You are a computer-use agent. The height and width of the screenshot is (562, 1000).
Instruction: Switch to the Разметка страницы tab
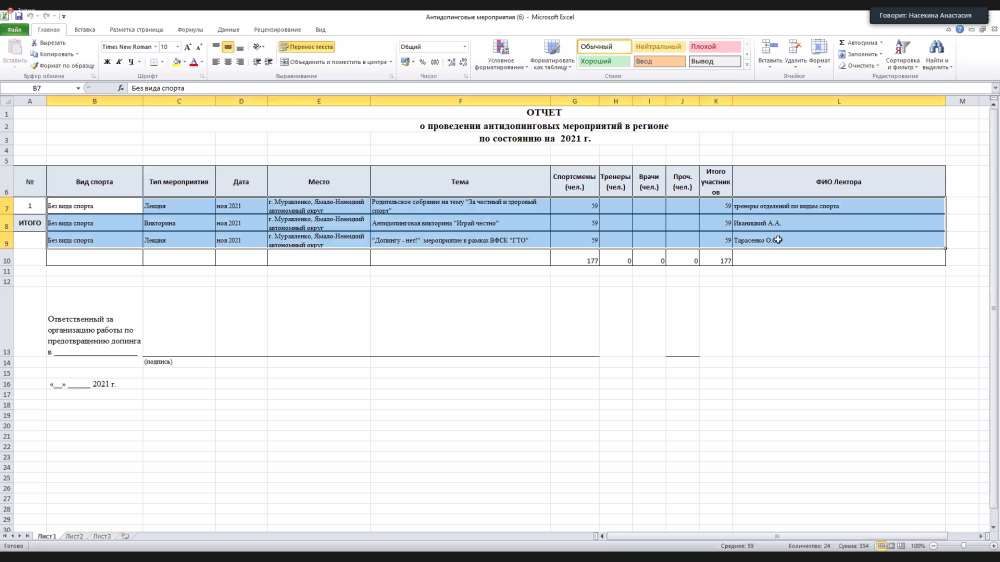136,29
